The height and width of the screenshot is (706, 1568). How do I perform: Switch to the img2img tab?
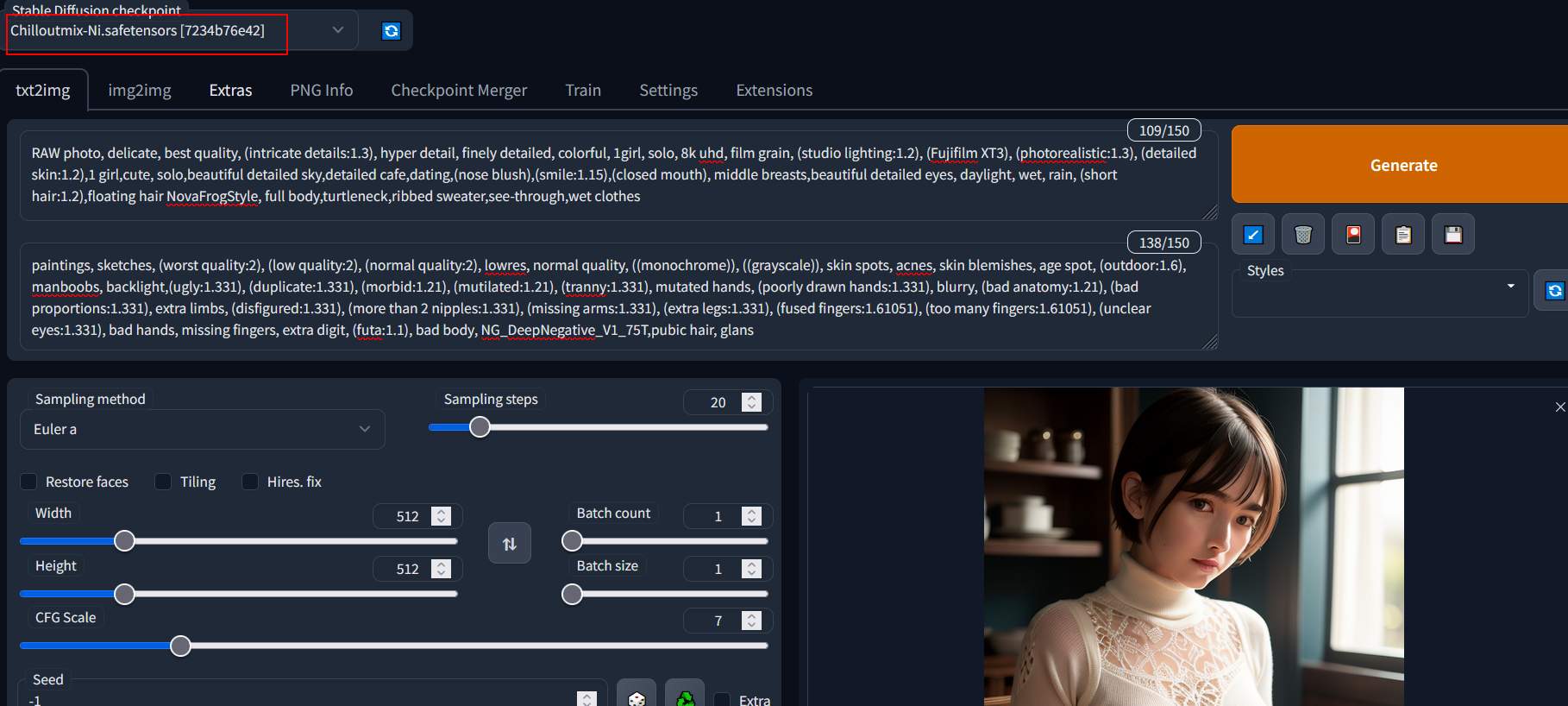140,90
